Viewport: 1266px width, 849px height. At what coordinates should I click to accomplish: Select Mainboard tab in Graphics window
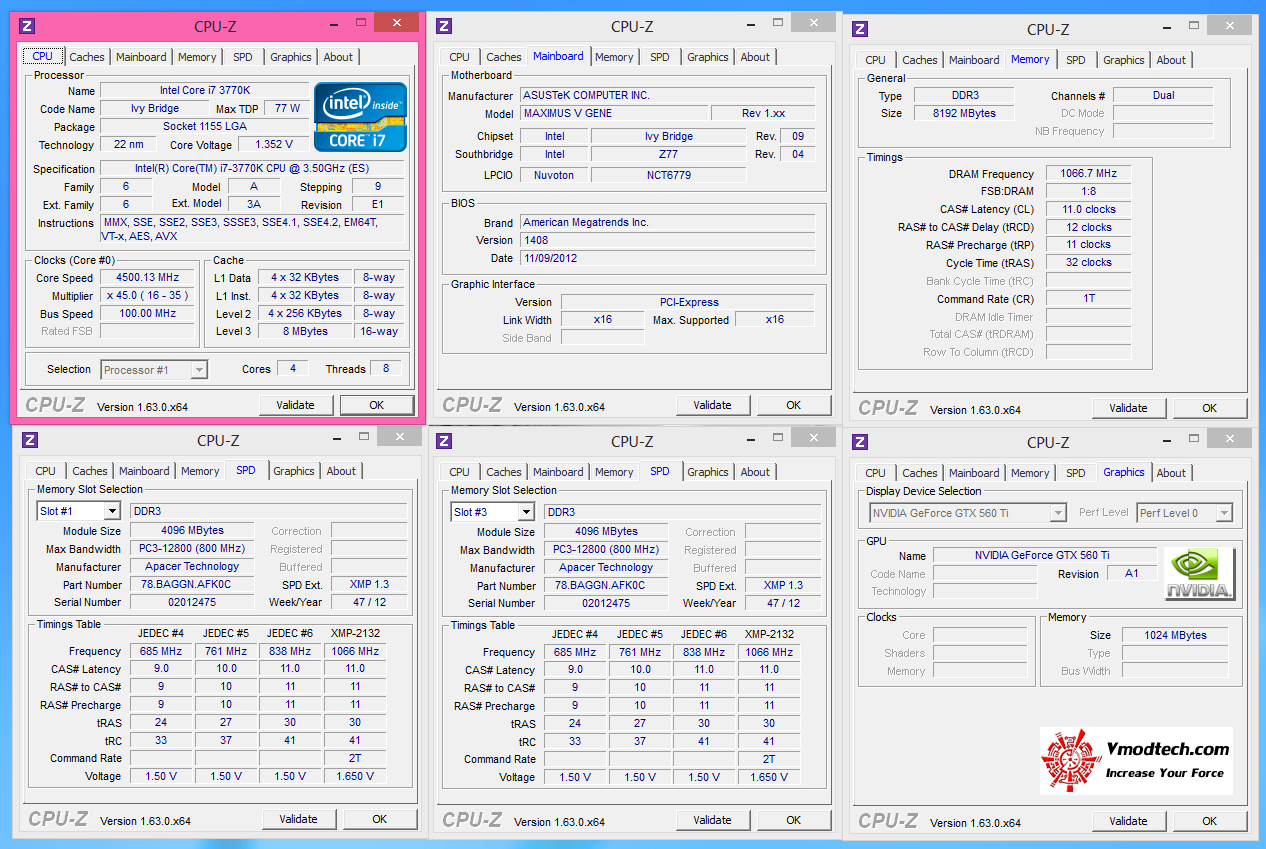(974, 473)
